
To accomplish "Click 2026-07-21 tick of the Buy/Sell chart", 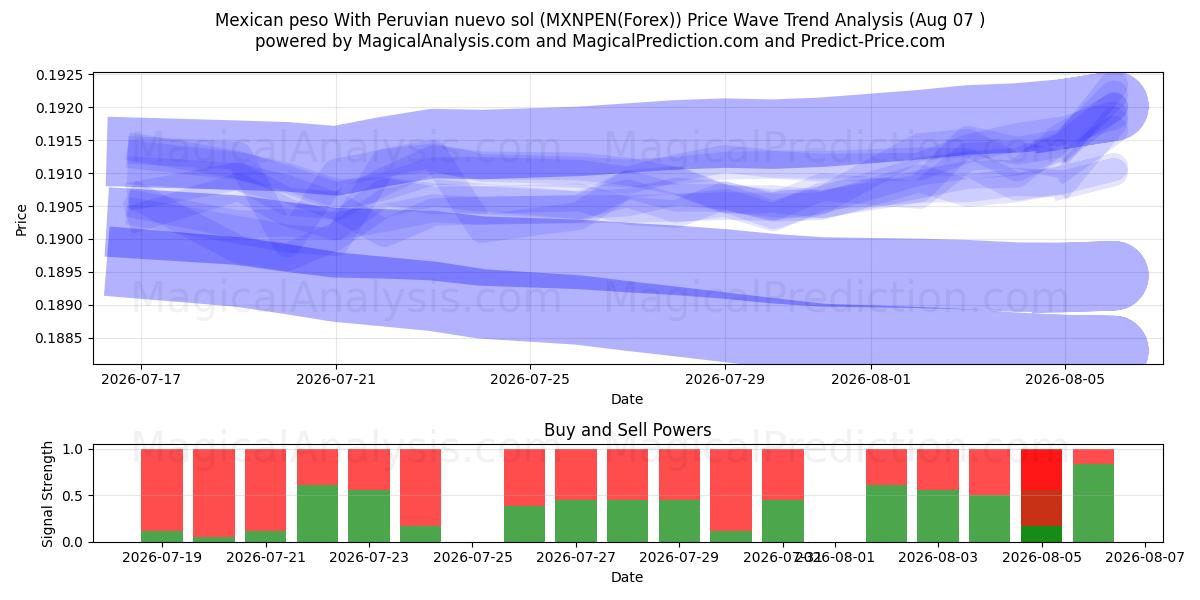I will 265,558.
